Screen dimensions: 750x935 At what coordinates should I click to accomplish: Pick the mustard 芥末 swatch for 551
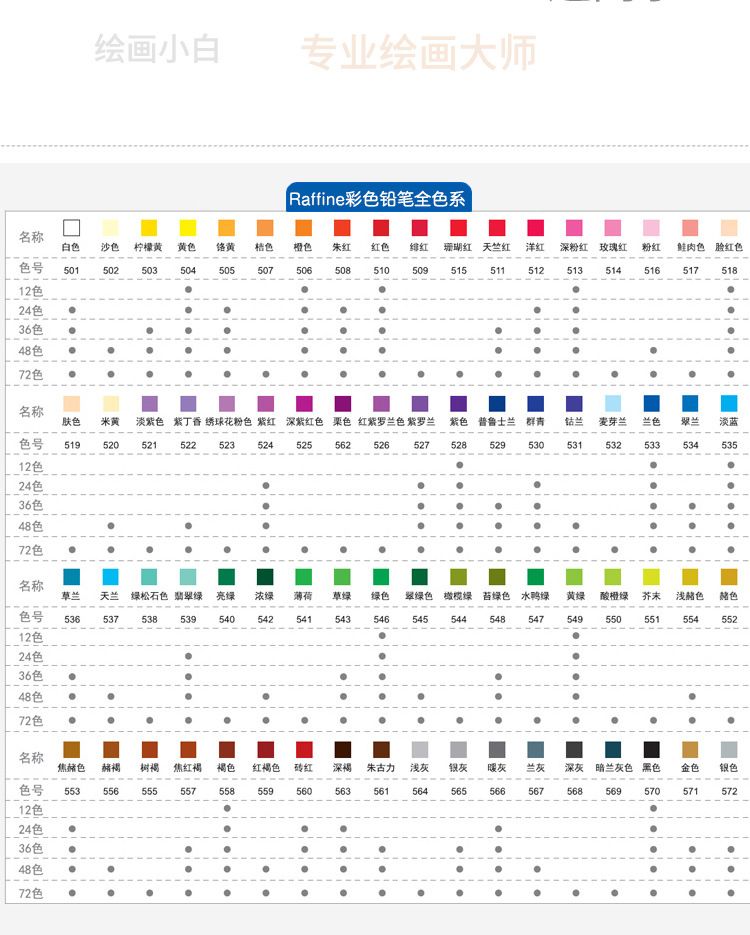point(652,577)
